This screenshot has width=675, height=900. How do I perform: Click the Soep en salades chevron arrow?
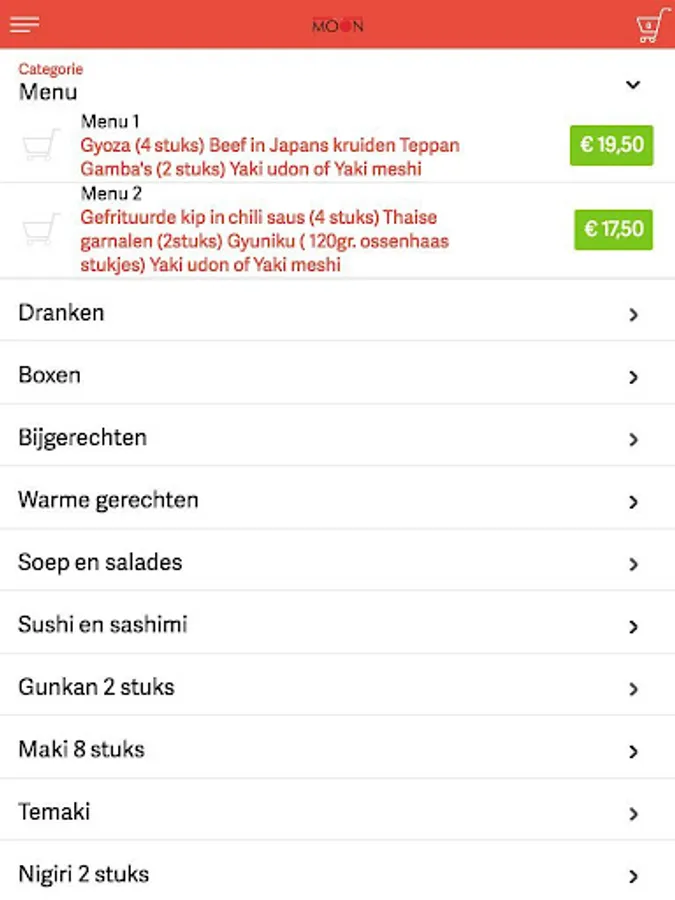(633, 564)
